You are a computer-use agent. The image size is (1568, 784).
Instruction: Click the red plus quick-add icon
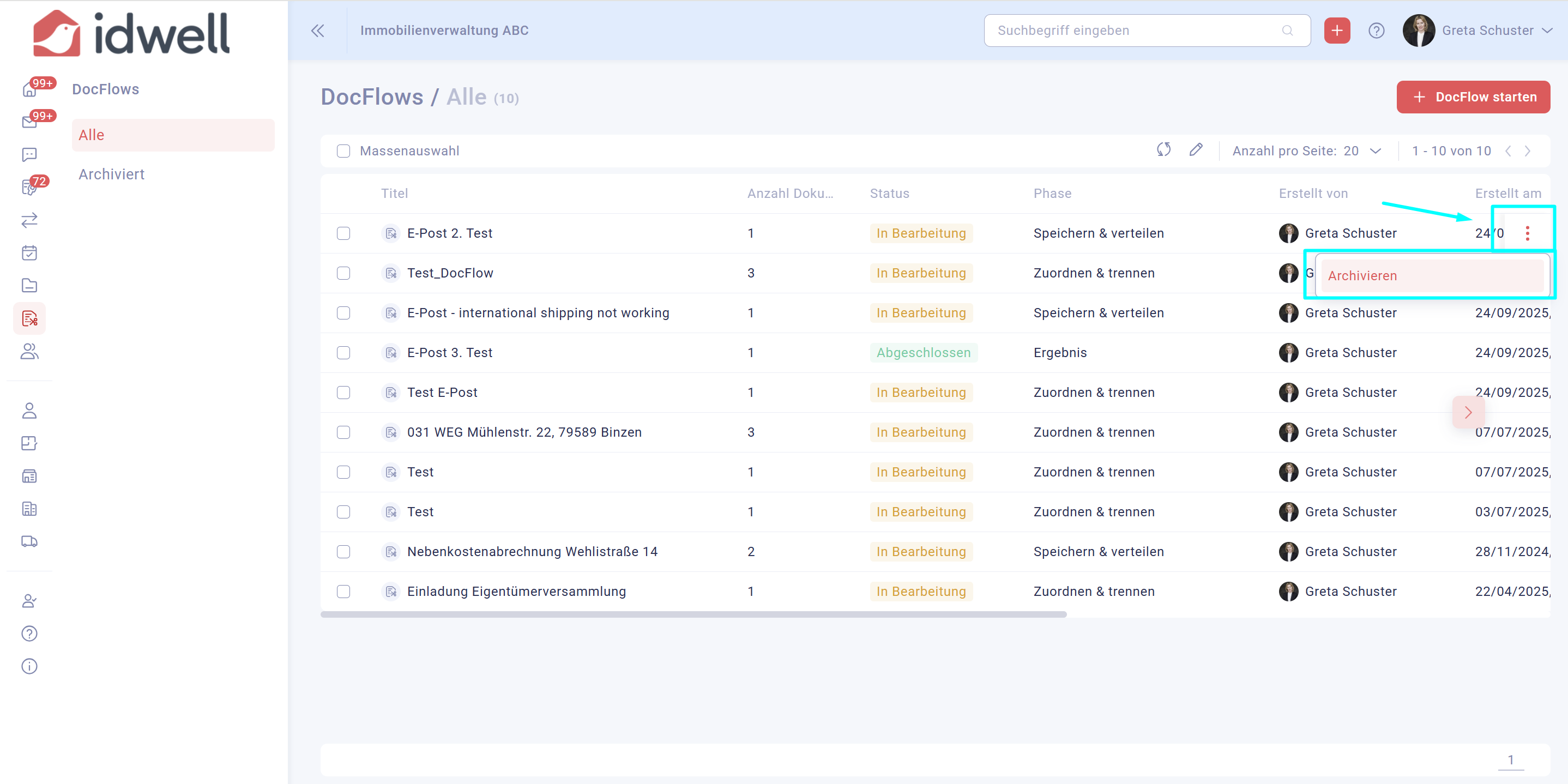(x=1337, y=31)
